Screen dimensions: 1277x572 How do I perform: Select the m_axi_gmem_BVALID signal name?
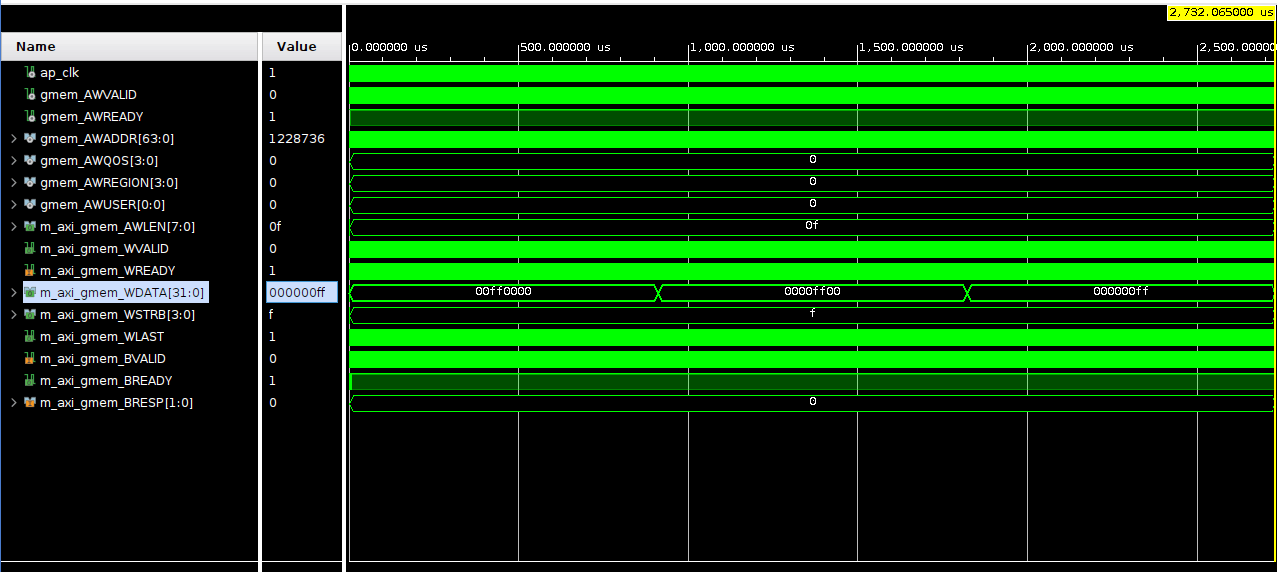coord(103,359)
